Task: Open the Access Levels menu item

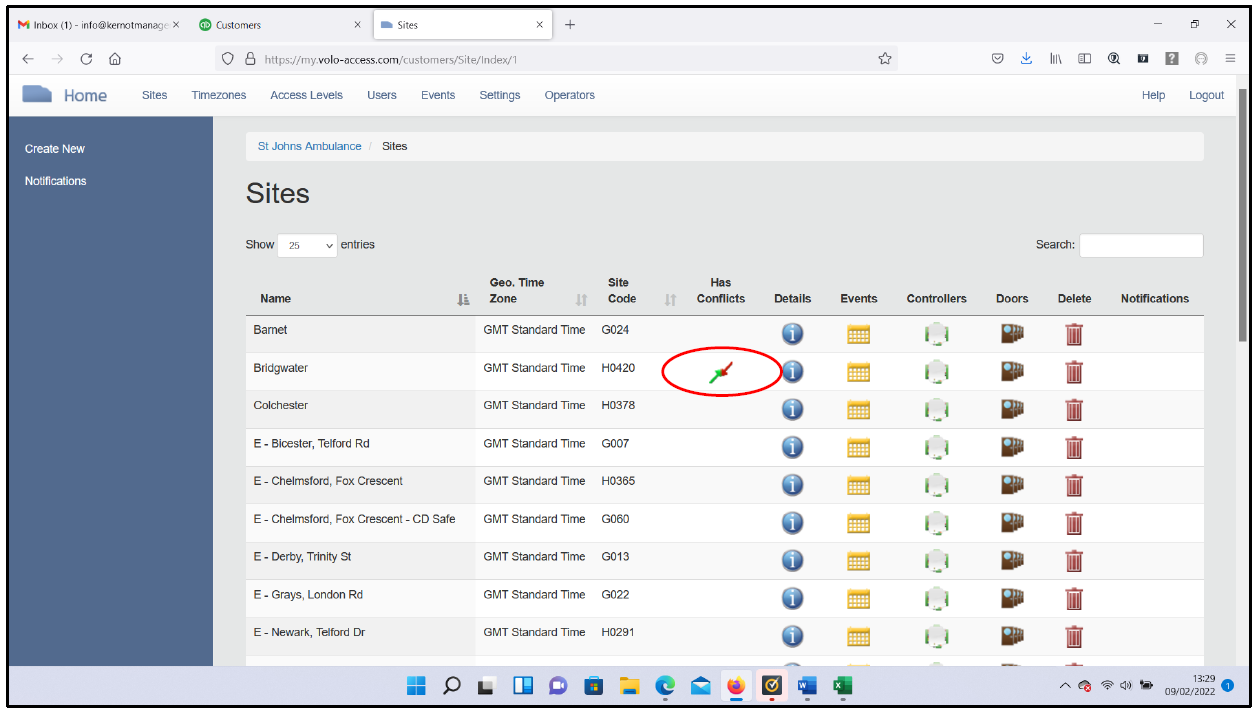Action: (x=306, y=95)
